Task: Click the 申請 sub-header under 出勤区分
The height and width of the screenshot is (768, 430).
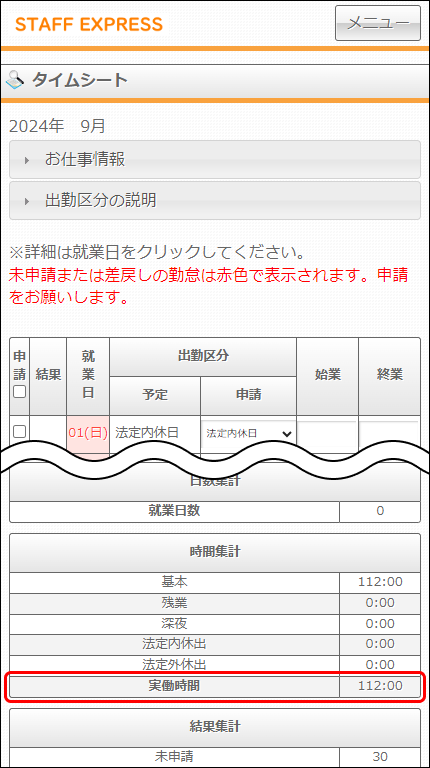Action: 248,396
